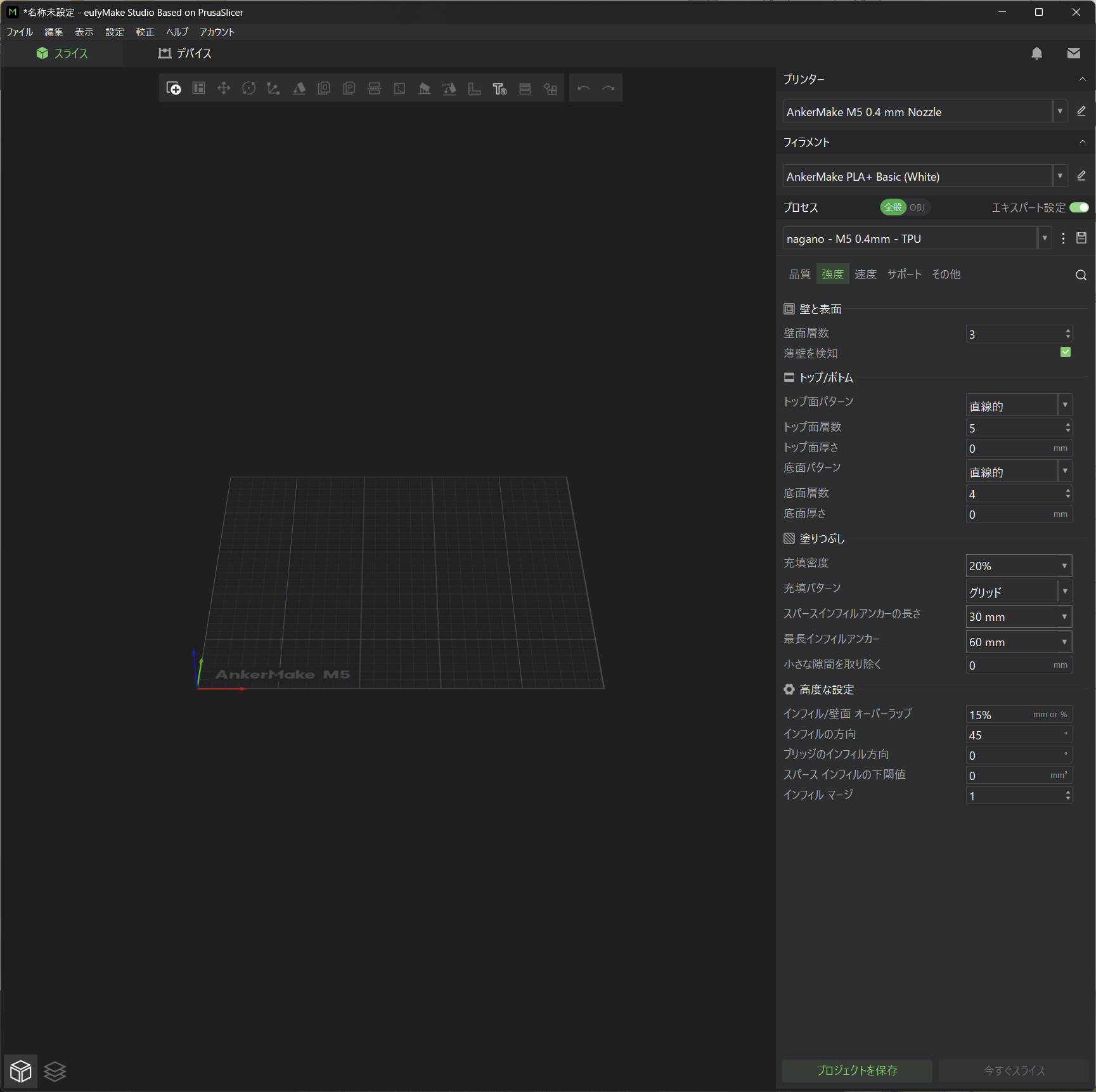The width and height of the screenshot is (1096, 1092).
Task: Open the ファイル menu
Action: click(x=20, y=32)
